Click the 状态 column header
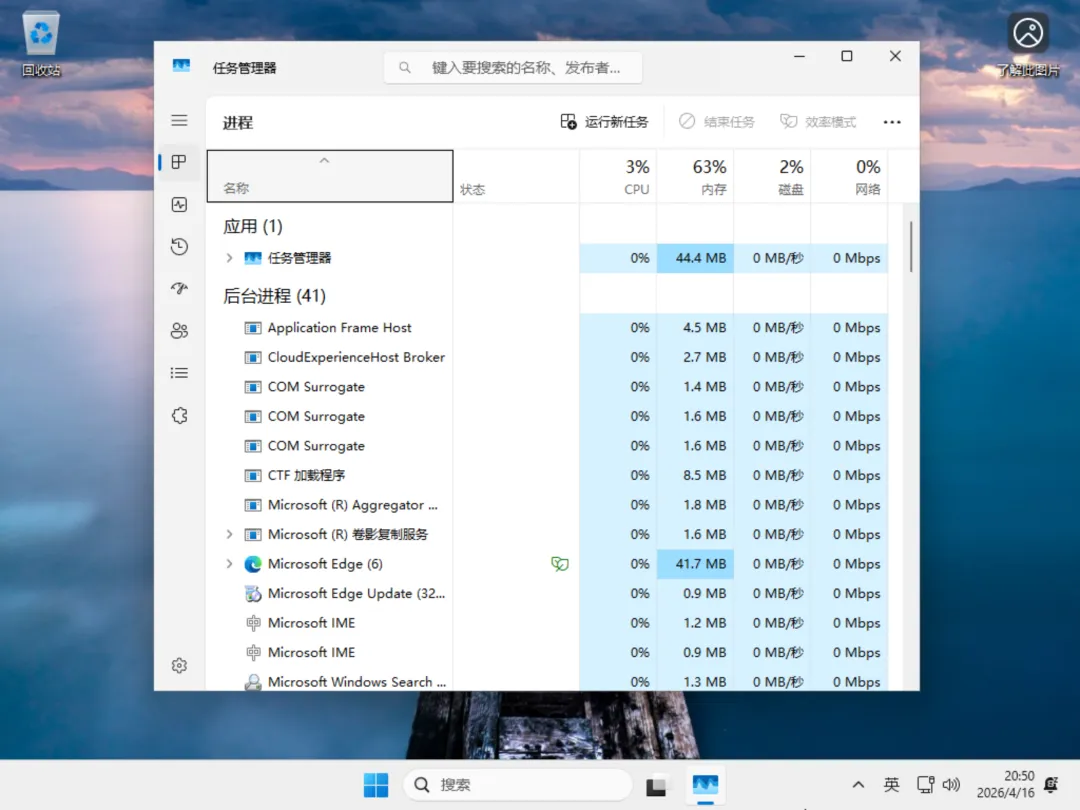Viewport: 1080px width, 810px height. point(516,176)
